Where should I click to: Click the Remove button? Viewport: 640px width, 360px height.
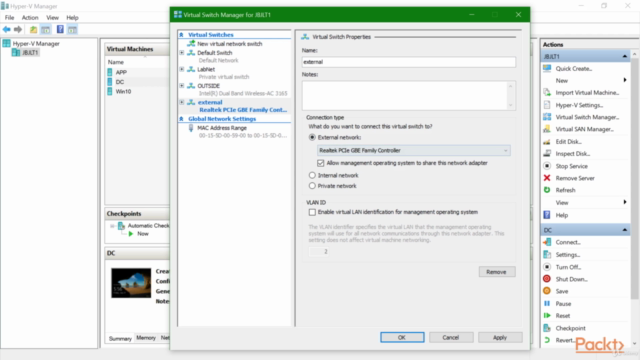pyautogui.click(x=497, y=272)
